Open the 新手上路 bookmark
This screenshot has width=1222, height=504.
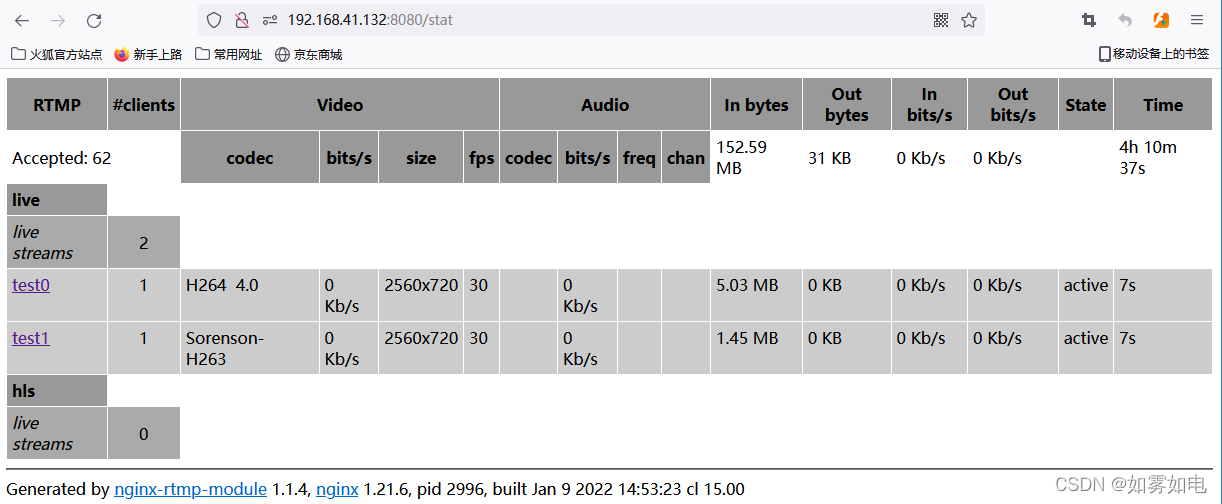(148, 54)
